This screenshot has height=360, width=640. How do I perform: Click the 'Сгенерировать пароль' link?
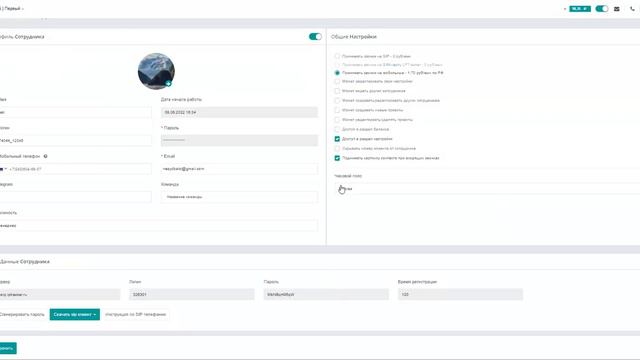(22, 314)
